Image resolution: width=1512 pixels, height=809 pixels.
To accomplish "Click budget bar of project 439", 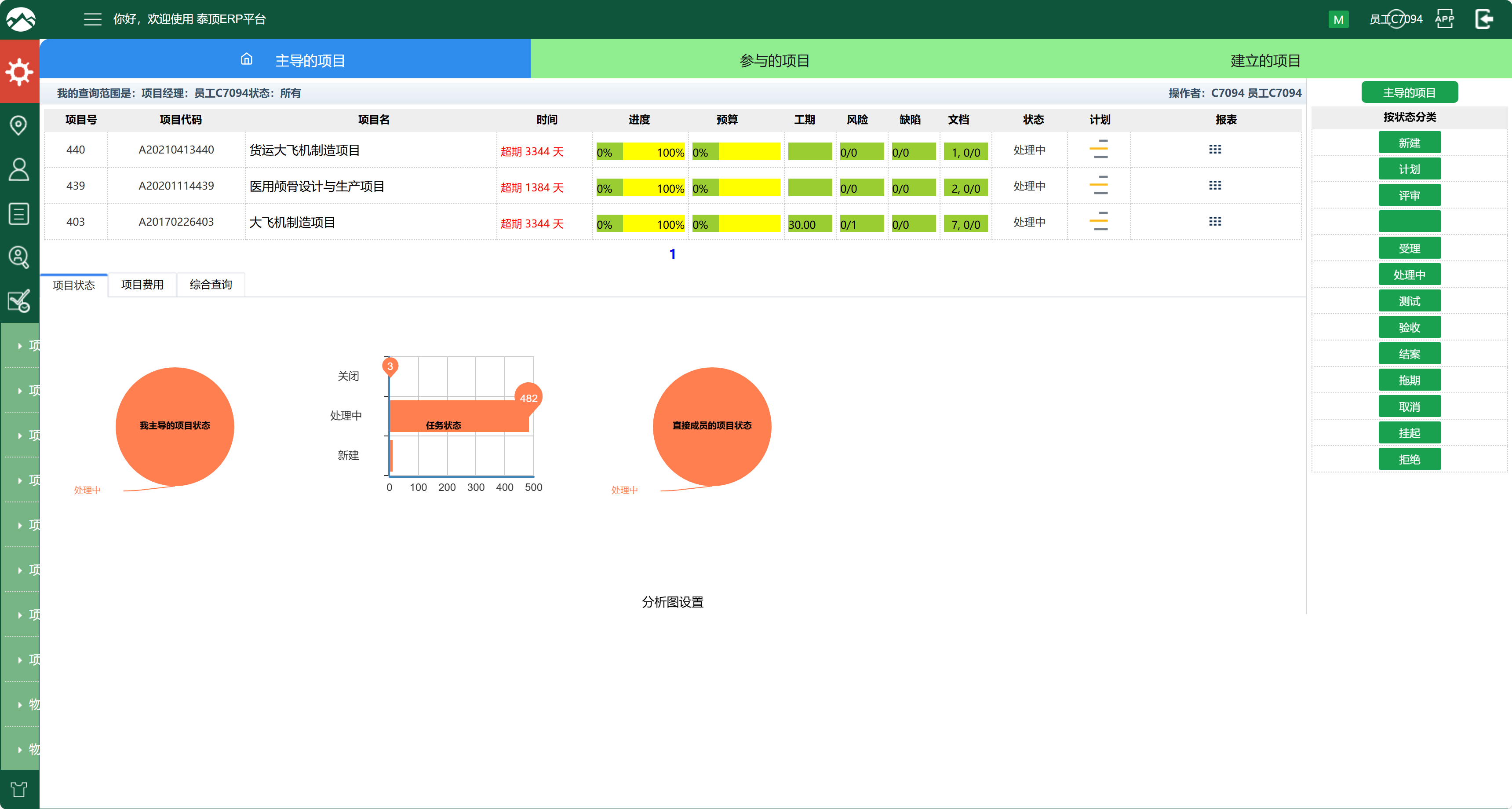I will pyautogui.click(x=736, y=188).
